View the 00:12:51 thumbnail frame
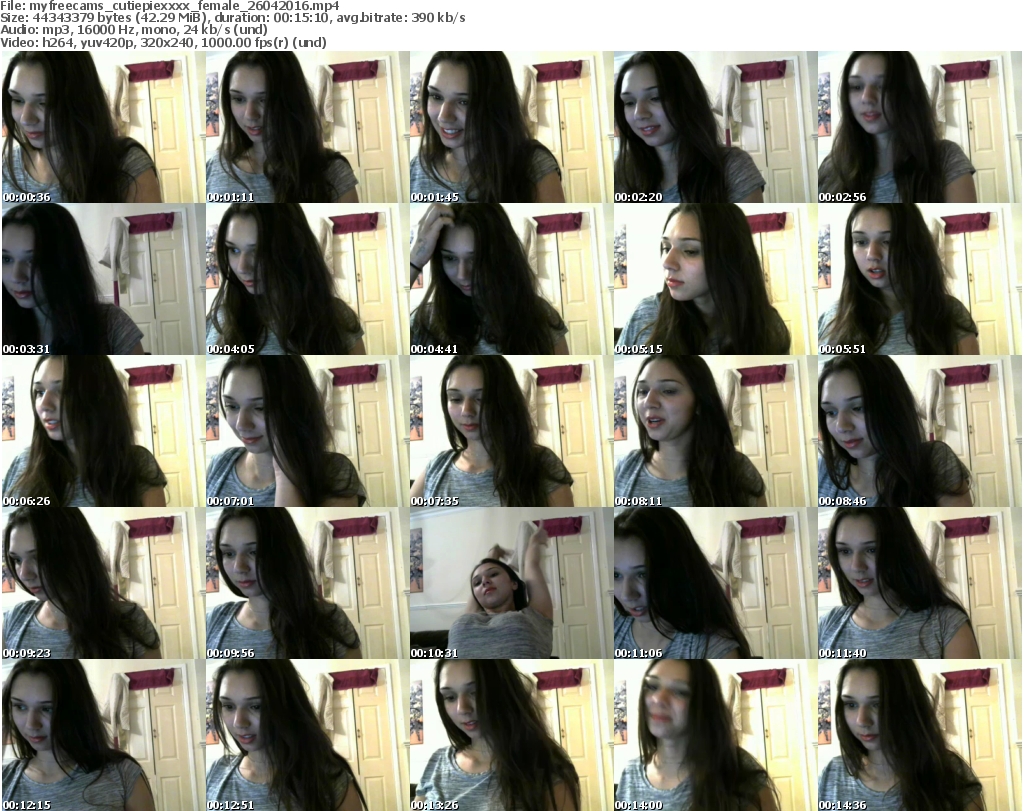1024x811 pixels. click(x=307, y=735)
